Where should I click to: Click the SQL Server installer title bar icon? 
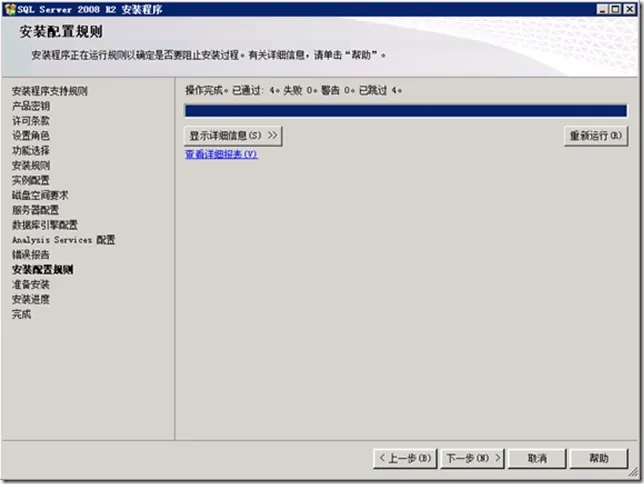click(x=10, y=9)
